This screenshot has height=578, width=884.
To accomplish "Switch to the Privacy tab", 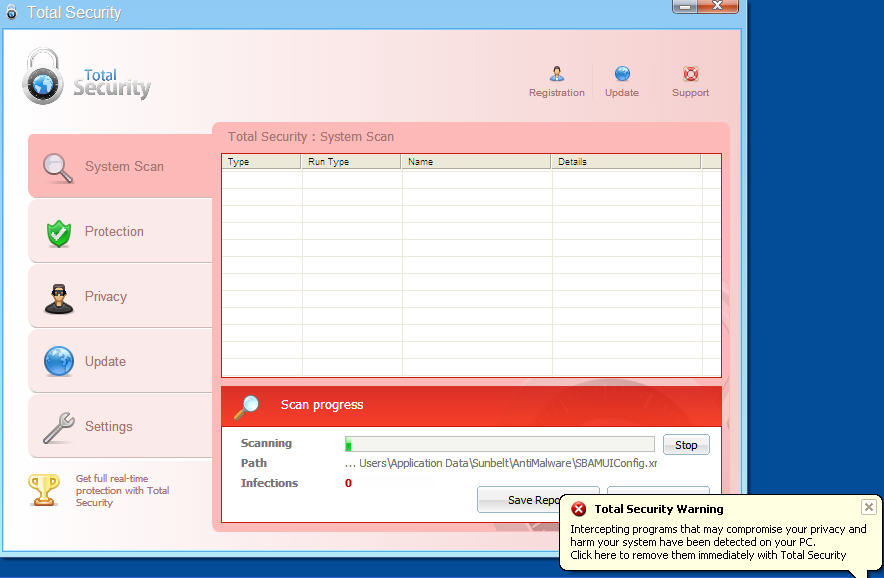I will click(120, 296).
